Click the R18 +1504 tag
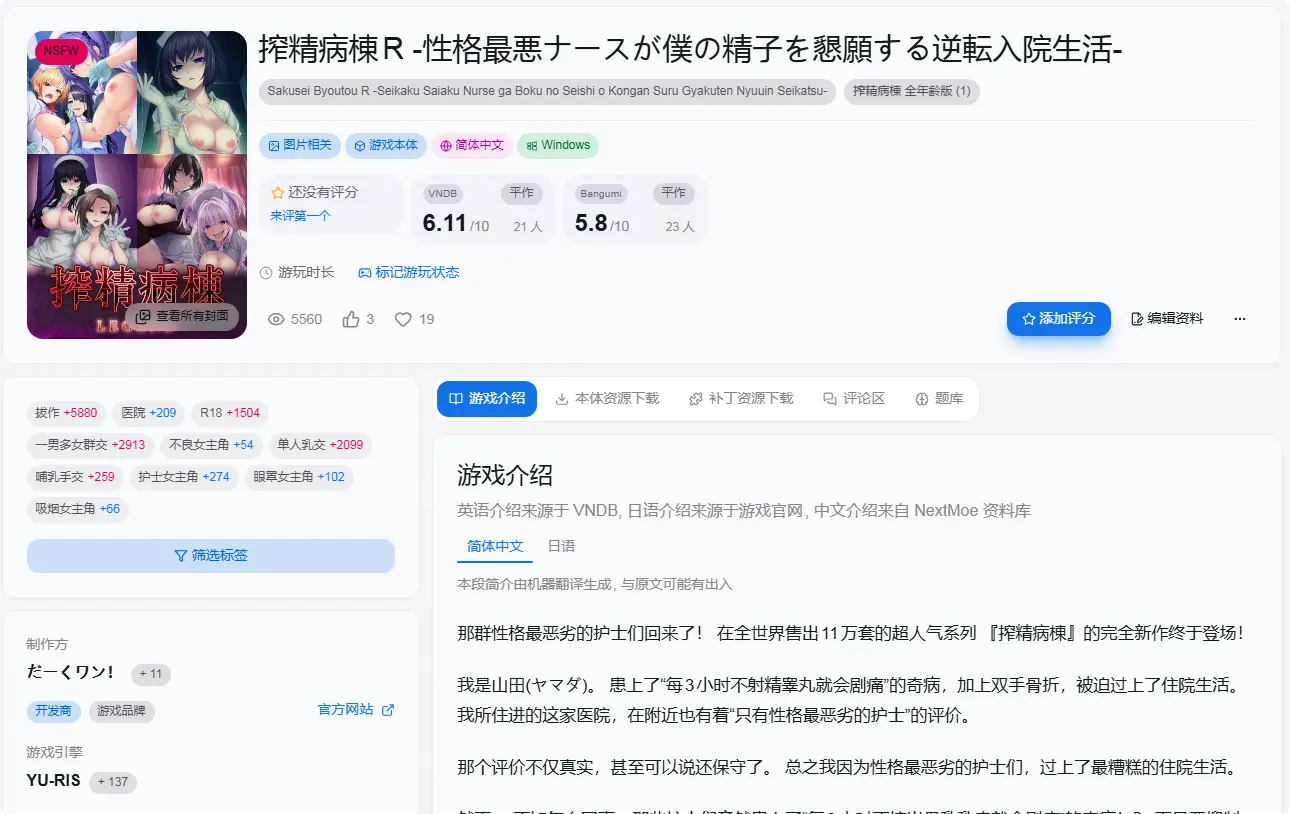Image resolution: width=1290 pixels, height=814 pixels. click(229, 413)
